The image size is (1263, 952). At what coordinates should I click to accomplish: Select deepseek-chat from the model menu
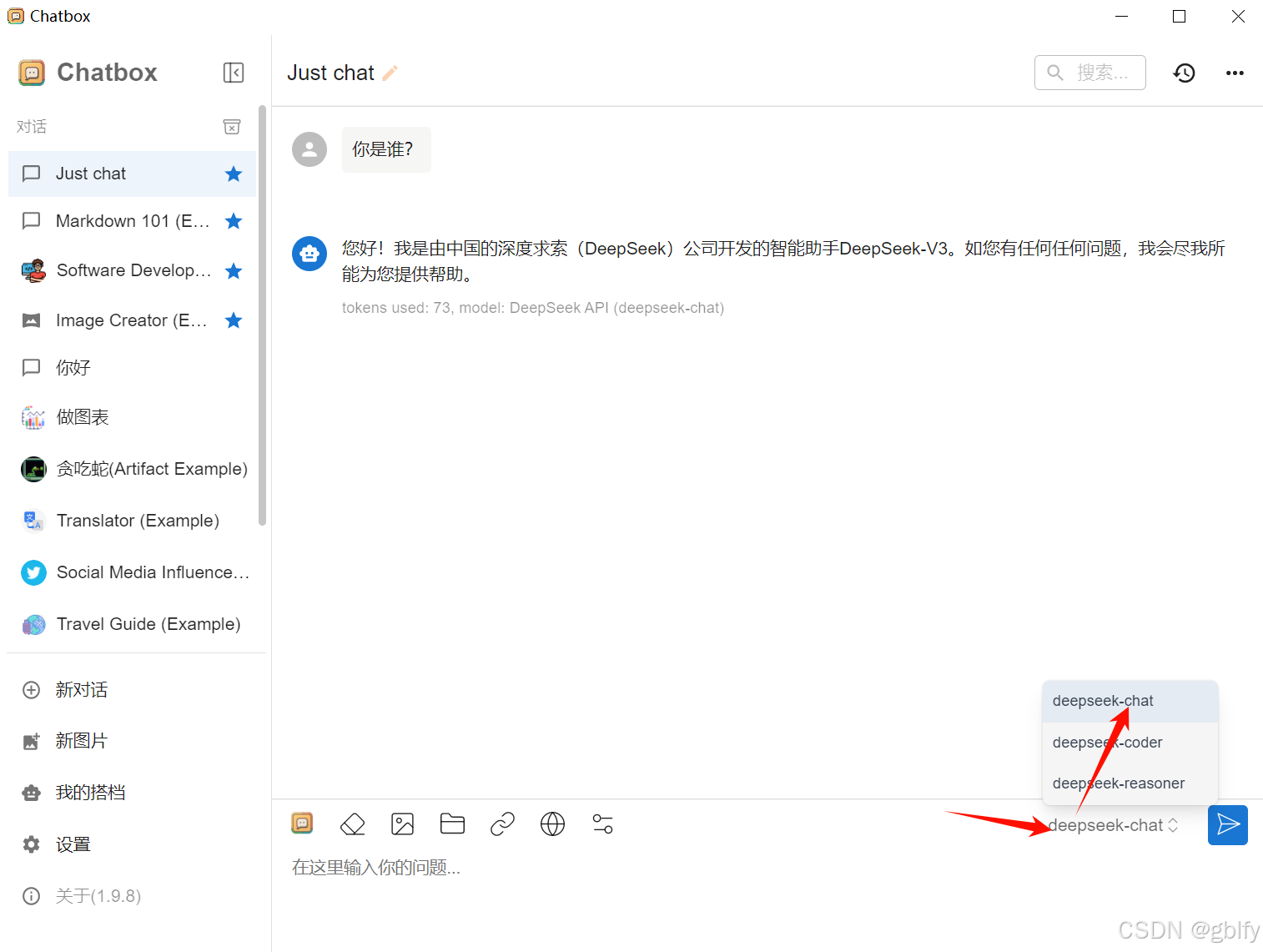click(x=1130, y=701)
